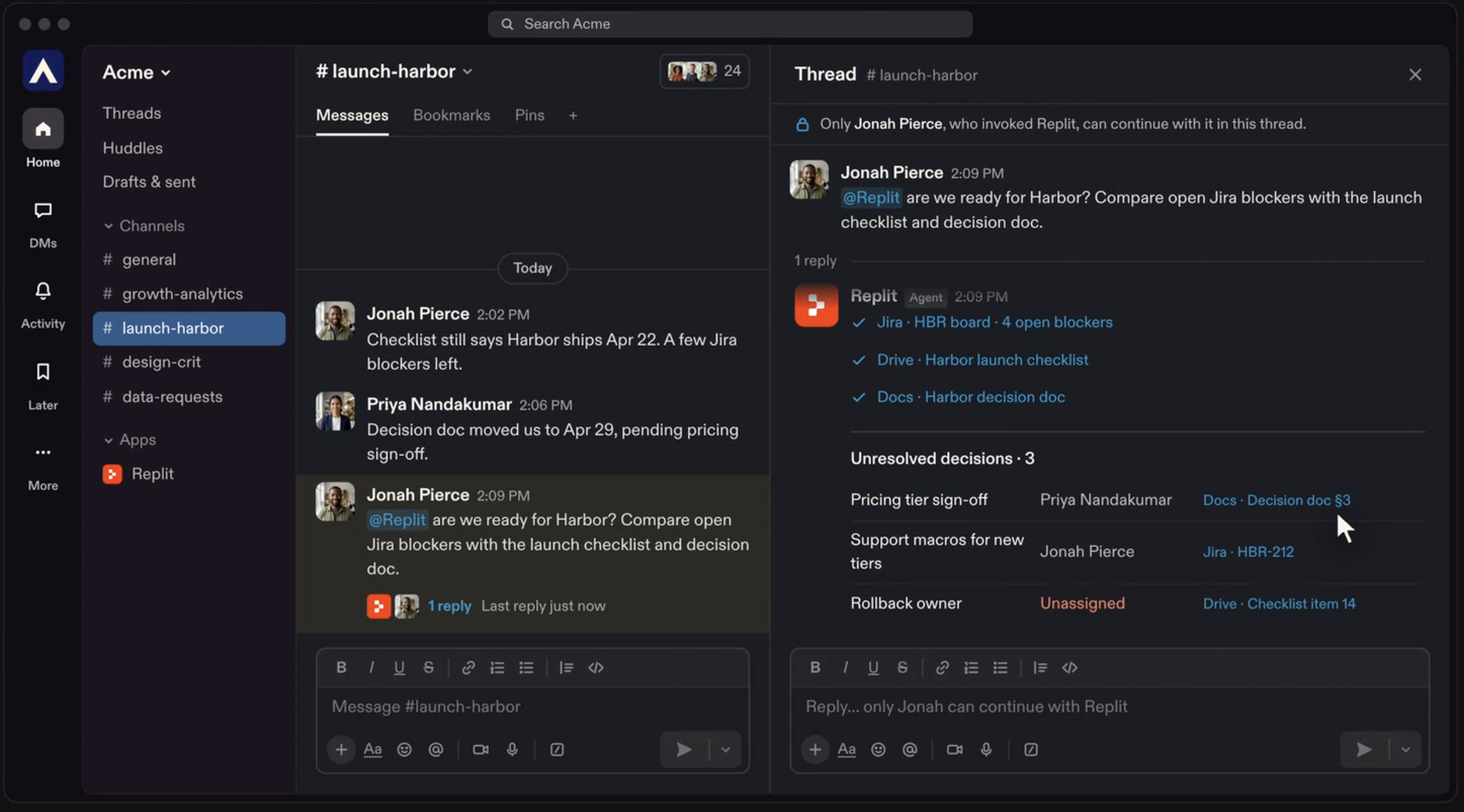Click the Acme workspace logo
This screenshot has height=812, width=1464.
tap(43, 71)
